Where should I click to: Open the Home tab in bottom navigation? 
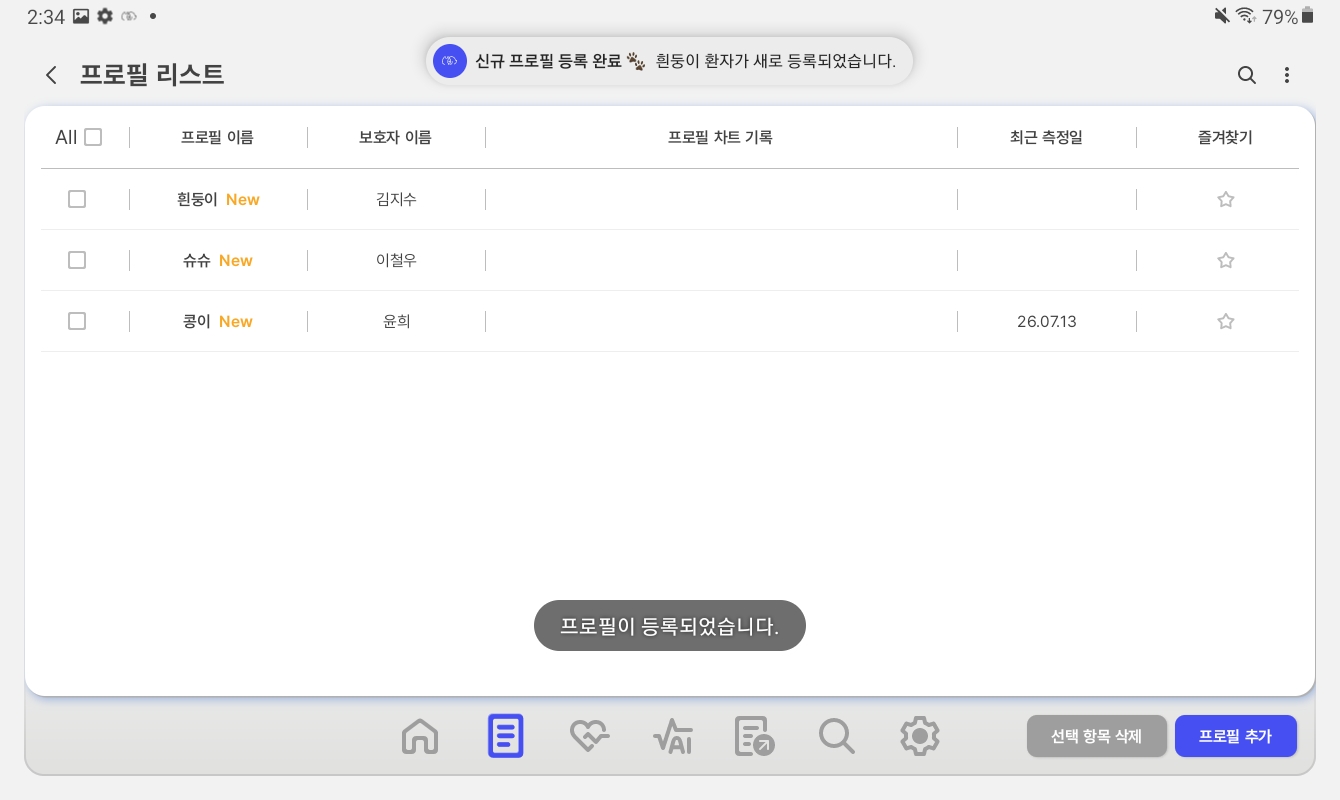(x=420, y=737)
